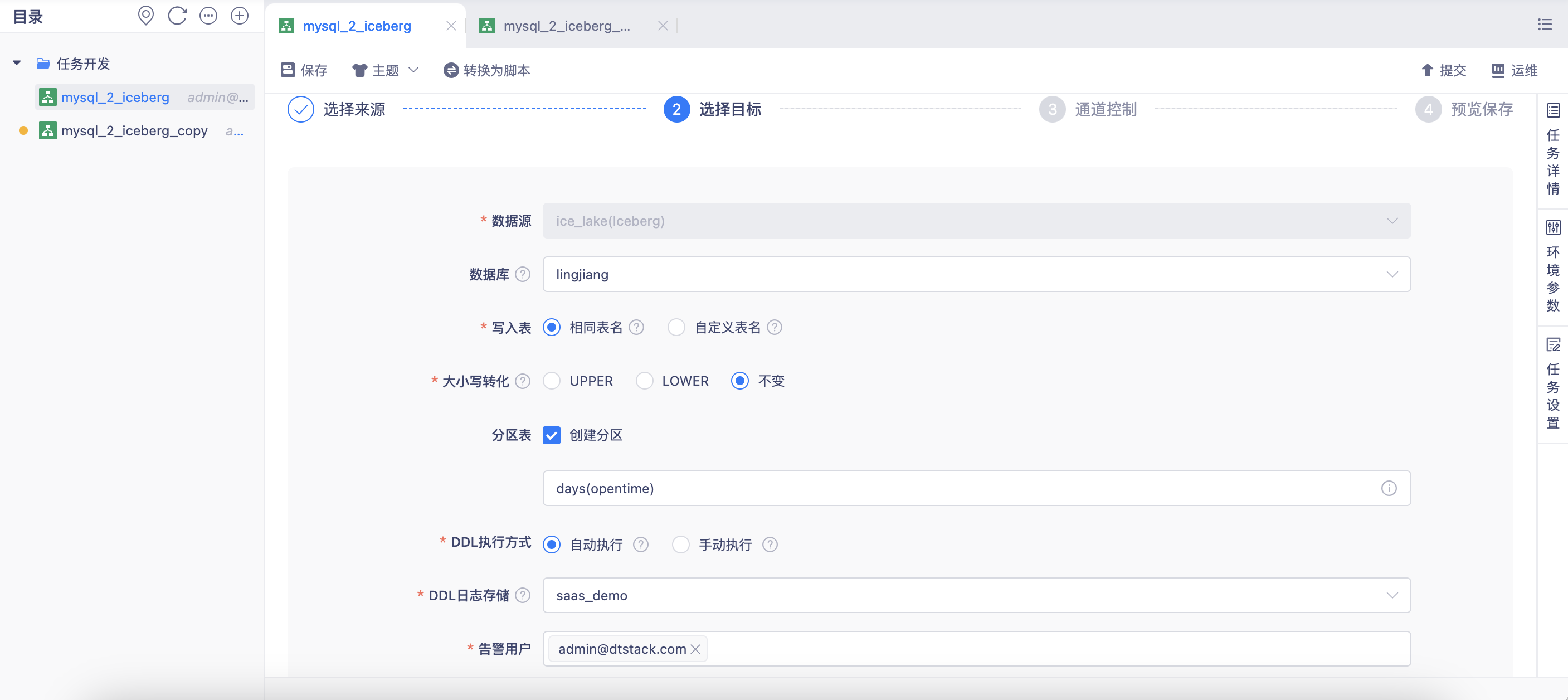
Task: Click the help icon next to 数据库
Action: pos(522,275)
